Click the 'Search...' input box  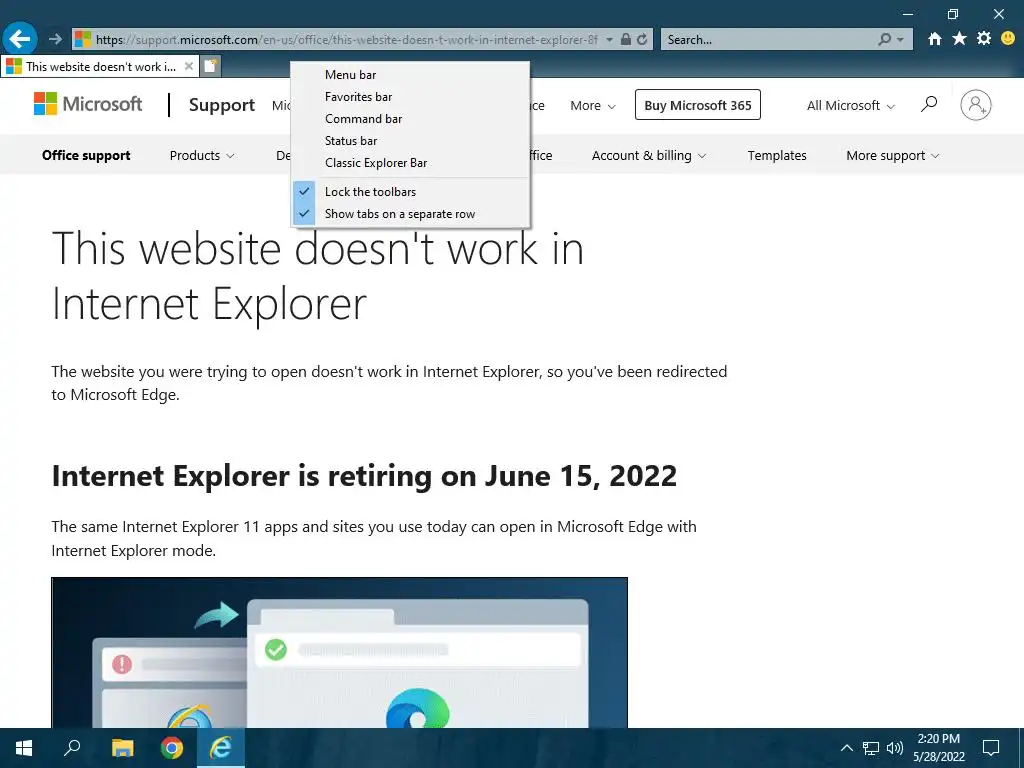pos(767,39)
